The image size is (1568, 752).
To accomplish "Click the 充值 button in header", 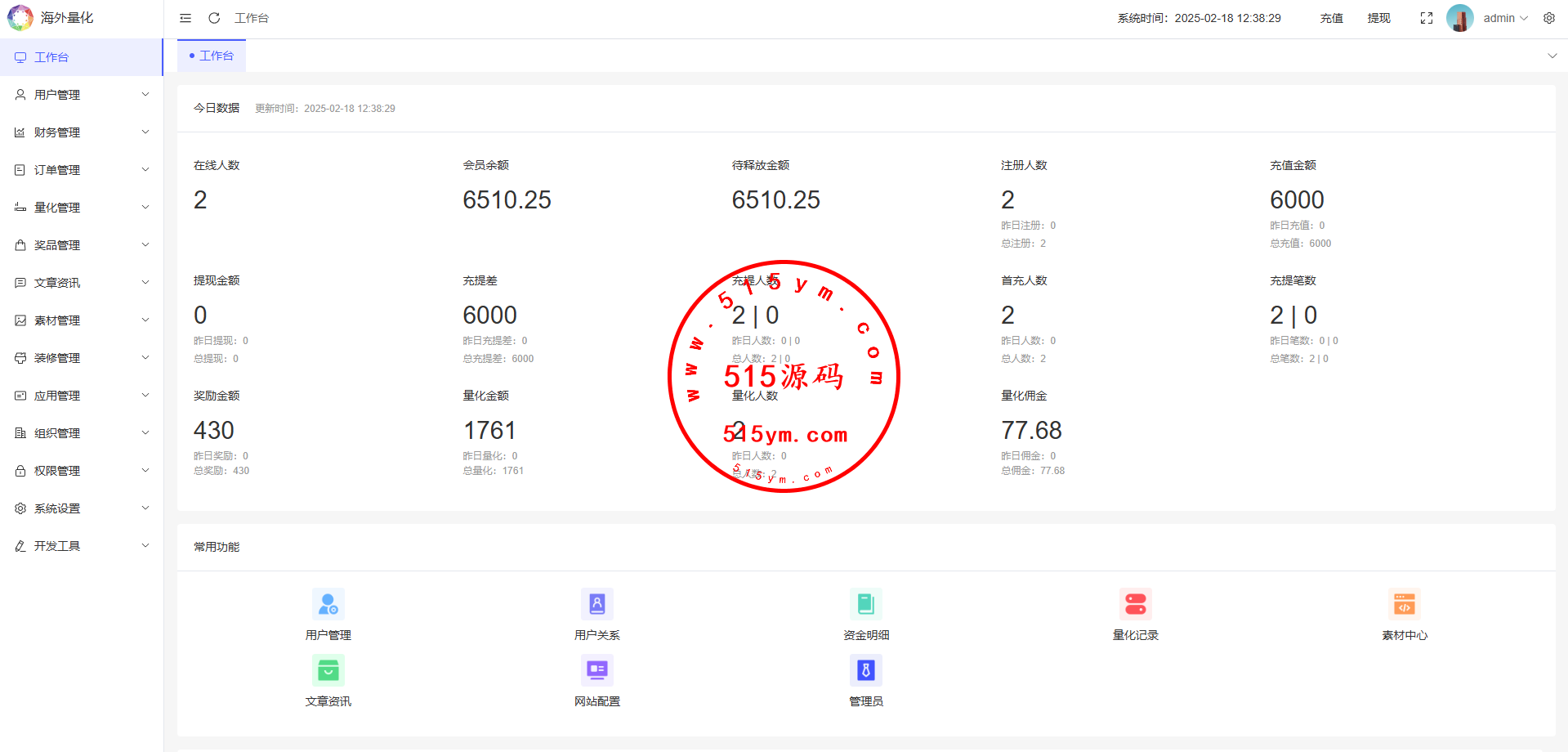I will pyautogui.click(x=1331, y=18).
